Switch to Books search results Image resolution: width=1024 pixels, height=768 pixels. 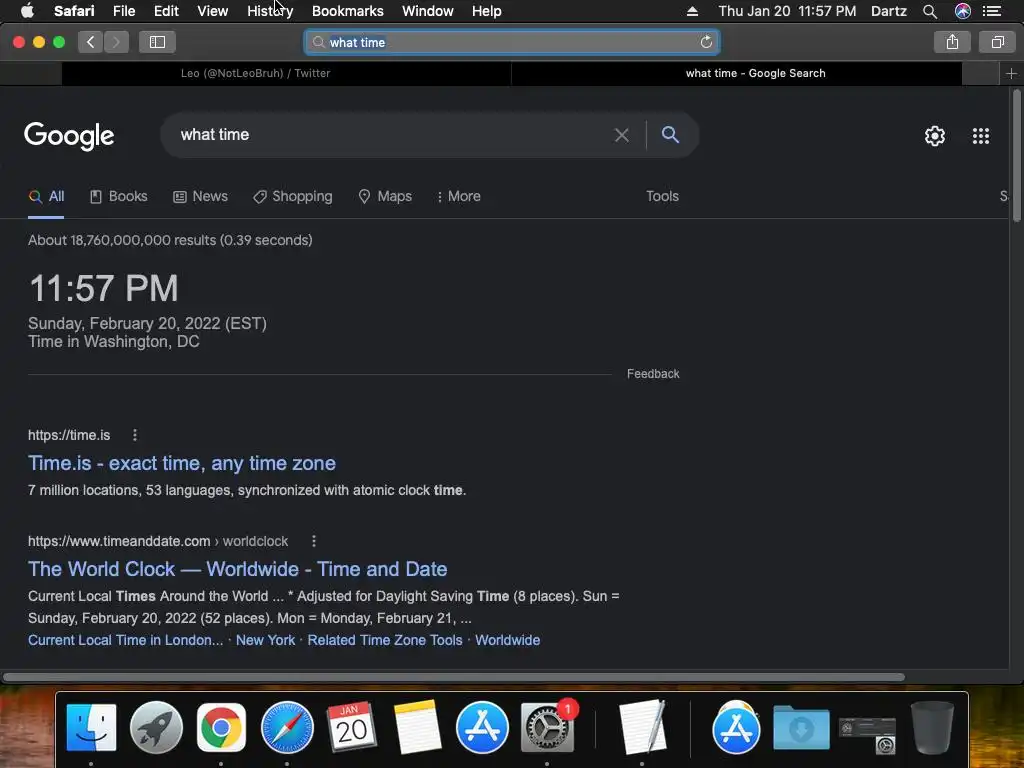[x=118, y=196]
